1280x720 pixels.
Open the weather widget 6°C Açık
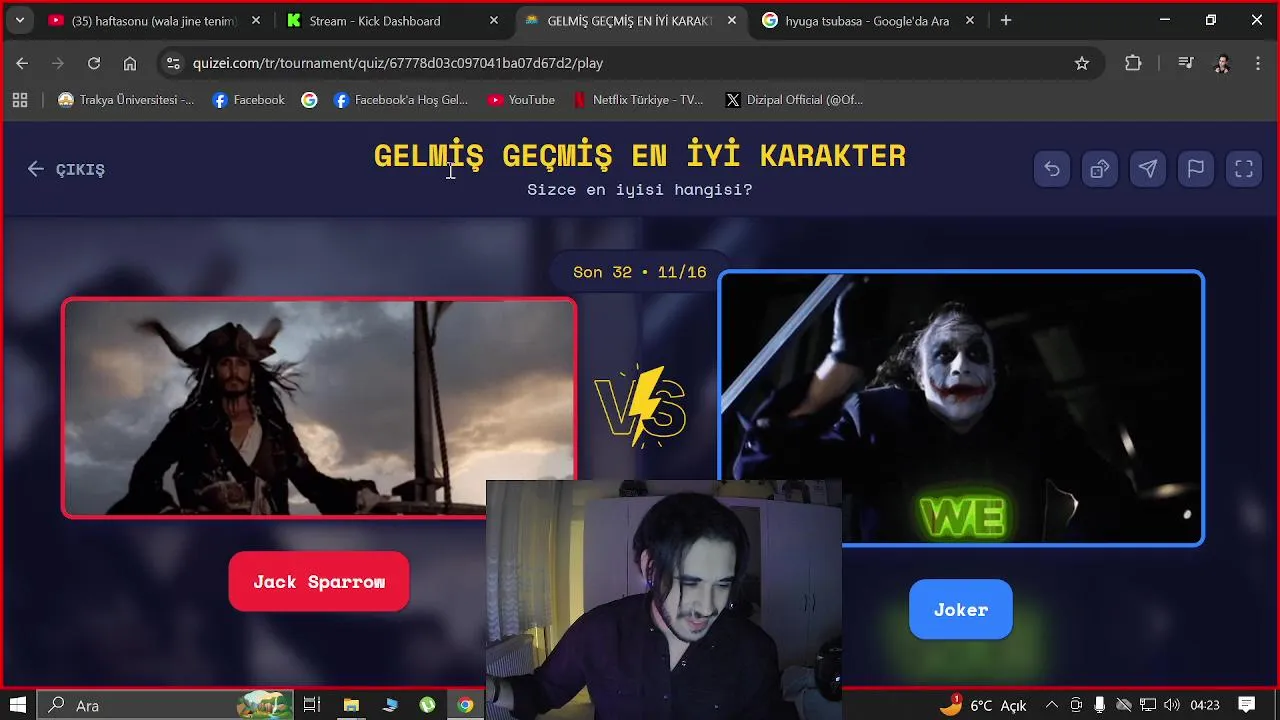[984, 705]
